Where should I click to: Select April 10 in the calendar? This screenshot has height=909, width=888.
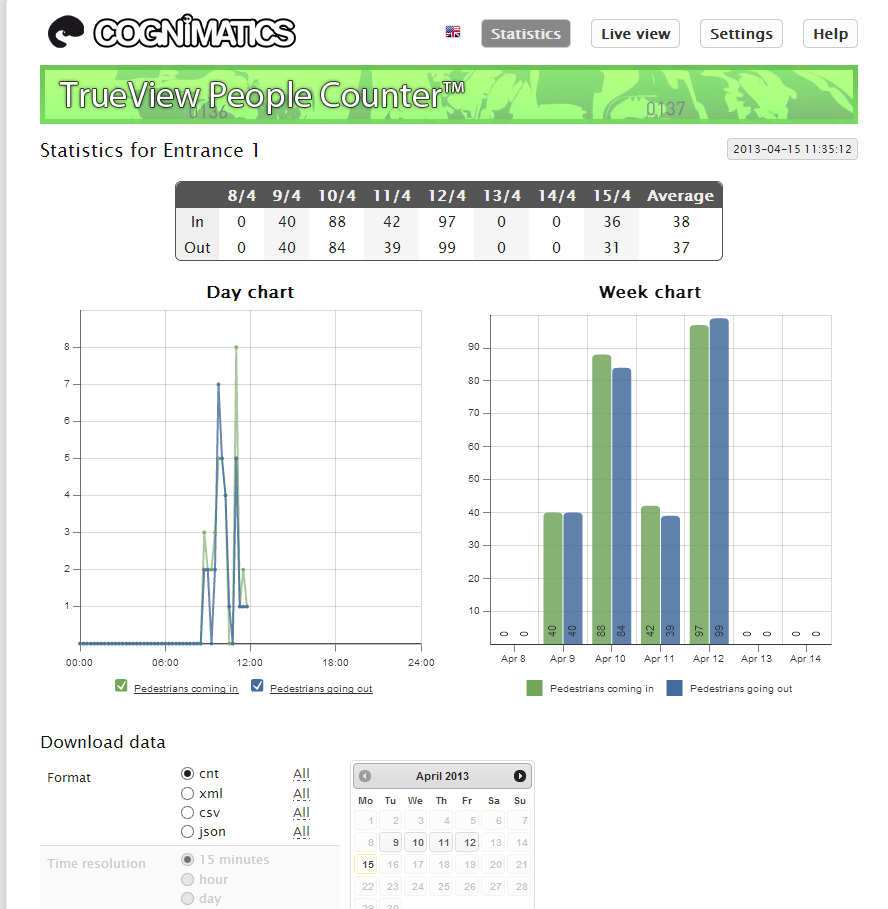tap(417, 842)
